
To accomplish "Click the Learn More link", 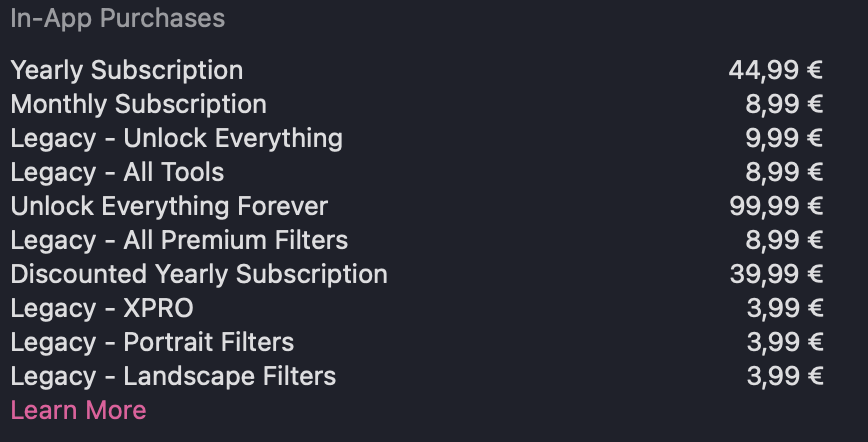I will click(78, 410).
